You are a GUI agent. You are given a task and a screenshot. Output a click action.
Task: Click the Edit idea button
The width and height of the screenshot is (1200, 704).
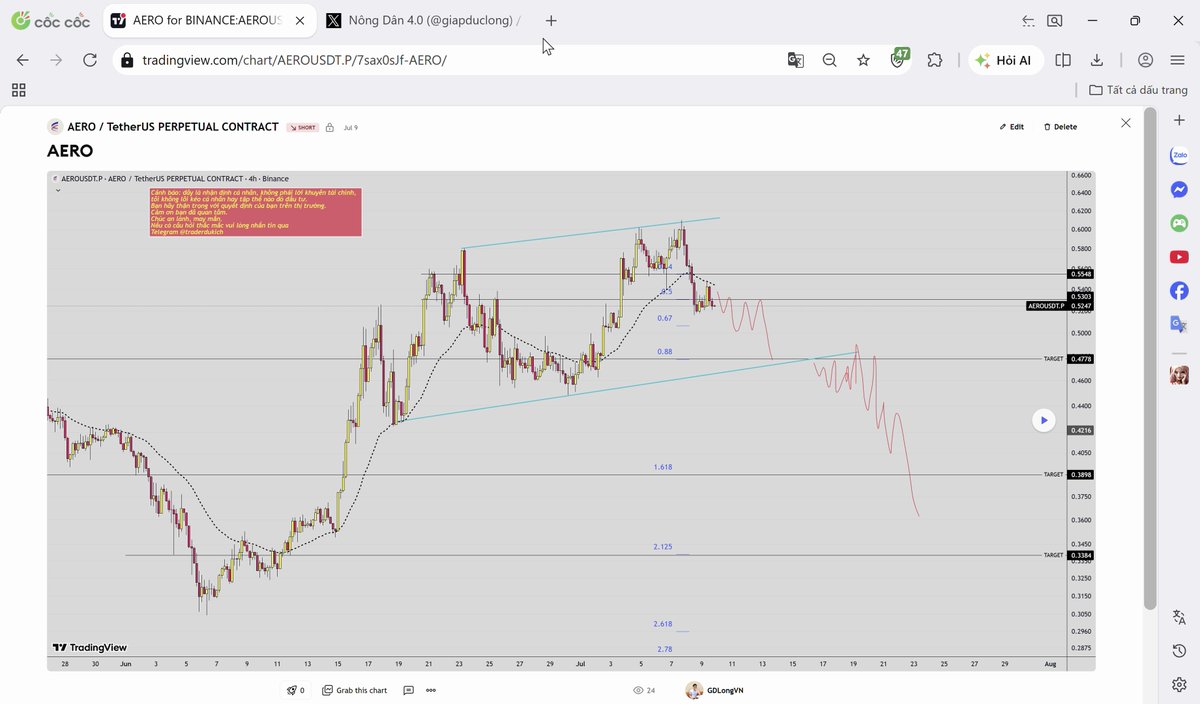tap(1012, 127)
